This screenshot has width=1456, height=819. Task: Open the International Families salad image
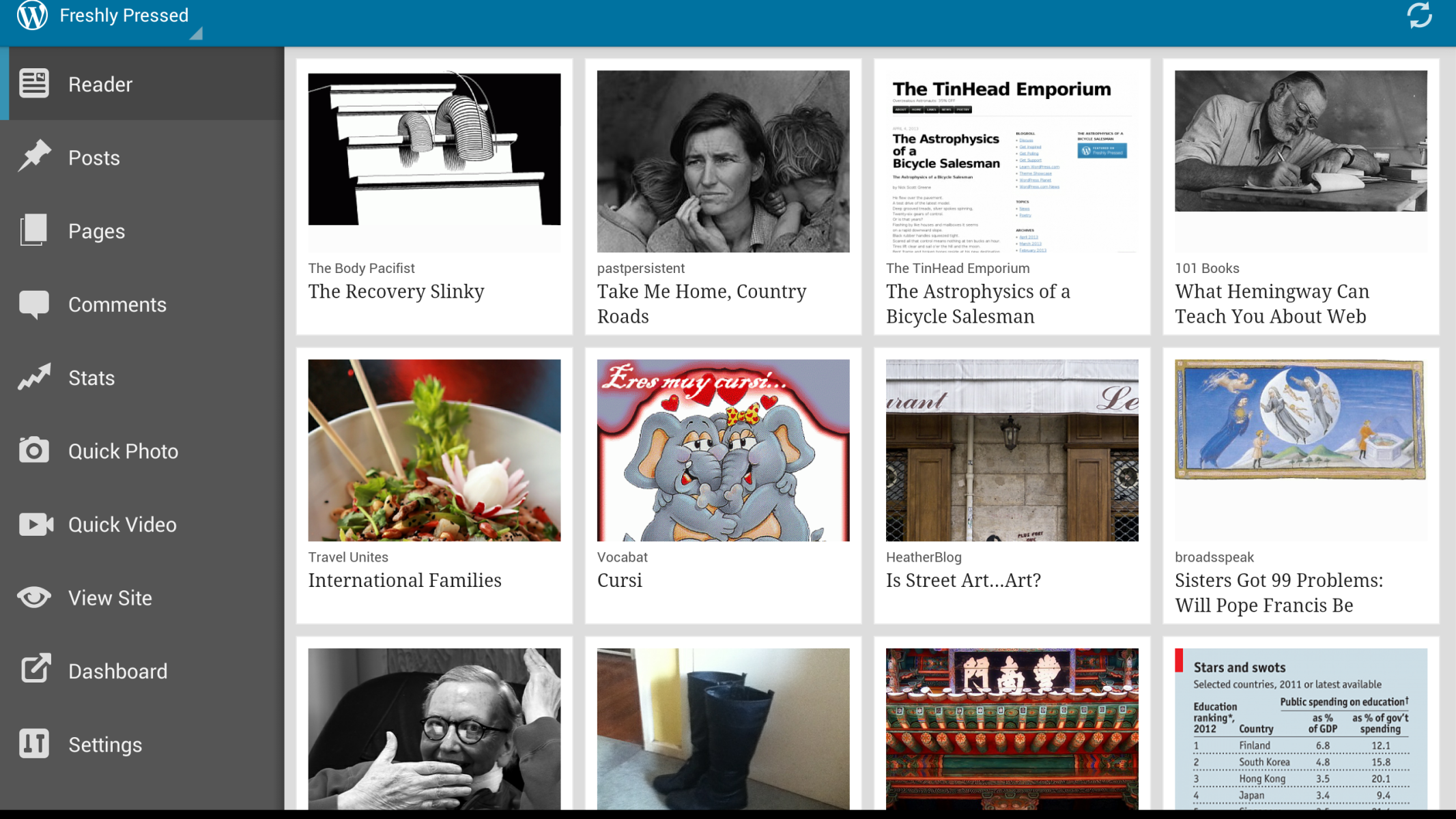click(x=434, y=450)
